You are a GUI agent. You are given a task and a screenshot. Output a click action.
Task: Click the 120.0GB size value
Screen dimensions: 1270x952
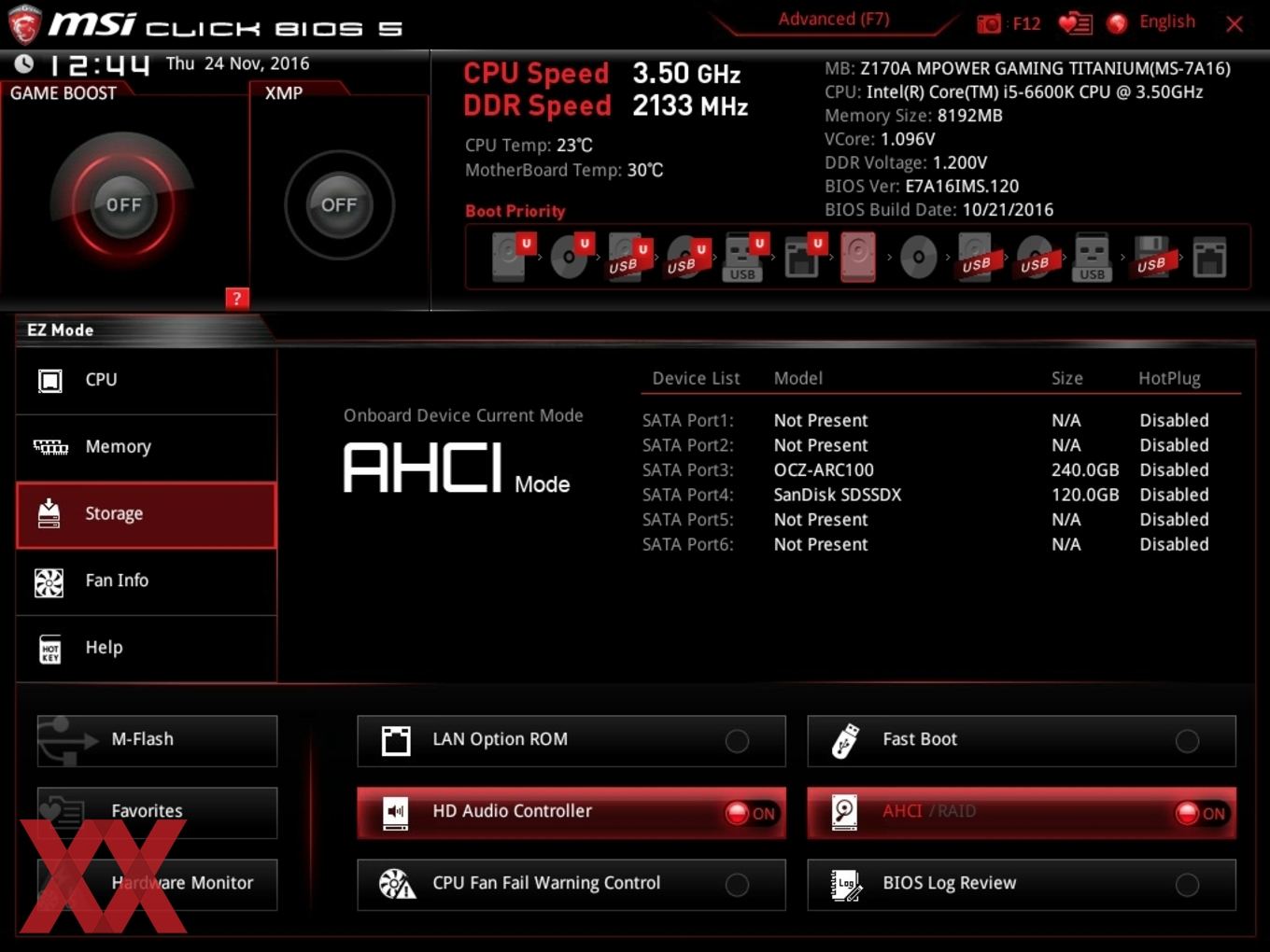(x=1085, y=495)
